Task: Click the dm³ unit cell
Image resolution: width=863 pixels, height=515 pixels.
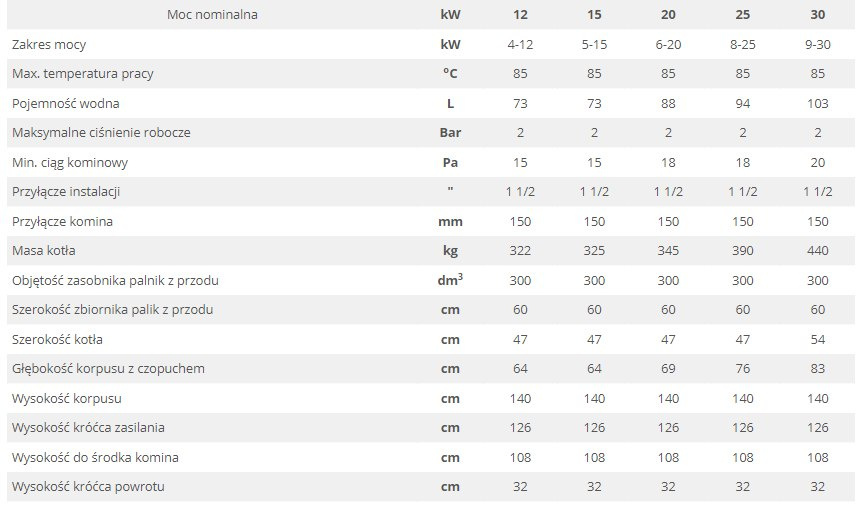Action: click(x=450, y=280)
